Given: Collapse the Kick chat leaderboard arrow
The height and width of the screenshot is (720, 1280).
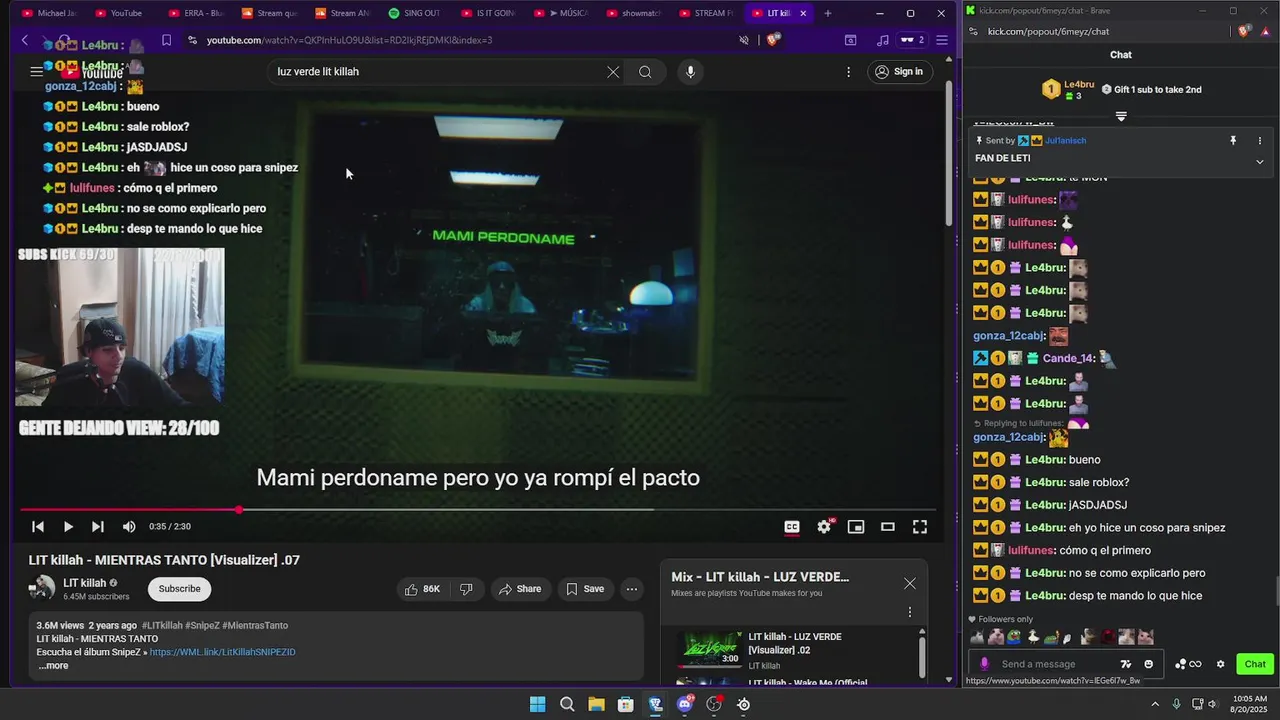Looking at the screenshot, I should [1121, 116].
